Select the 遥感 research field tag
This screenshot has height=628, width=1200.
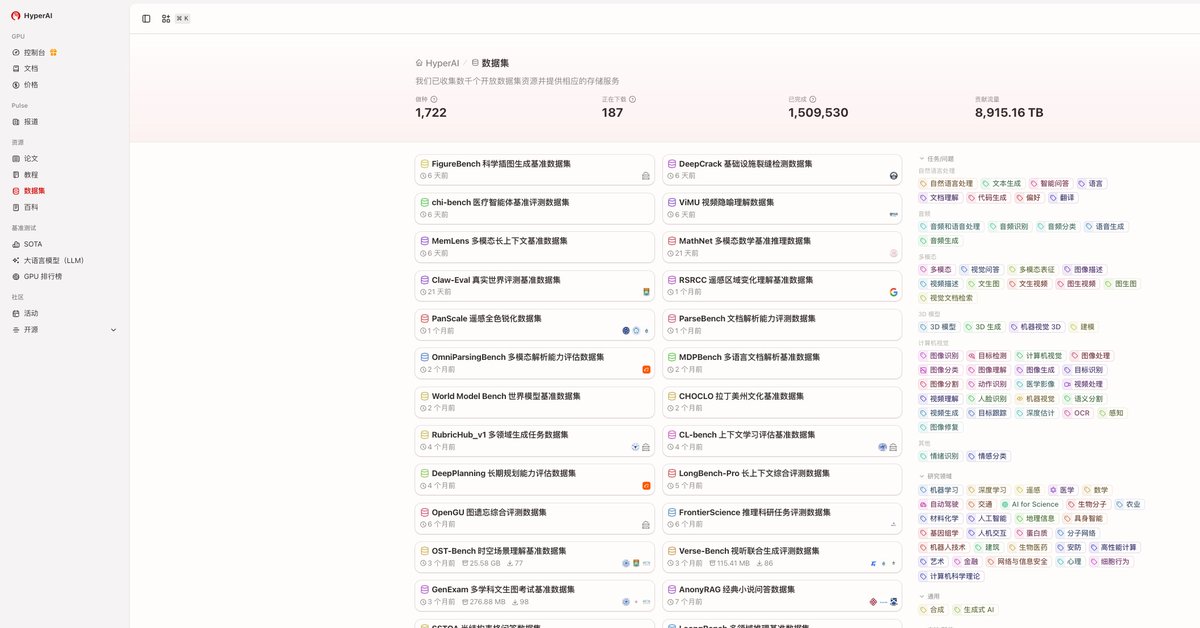1028,490
